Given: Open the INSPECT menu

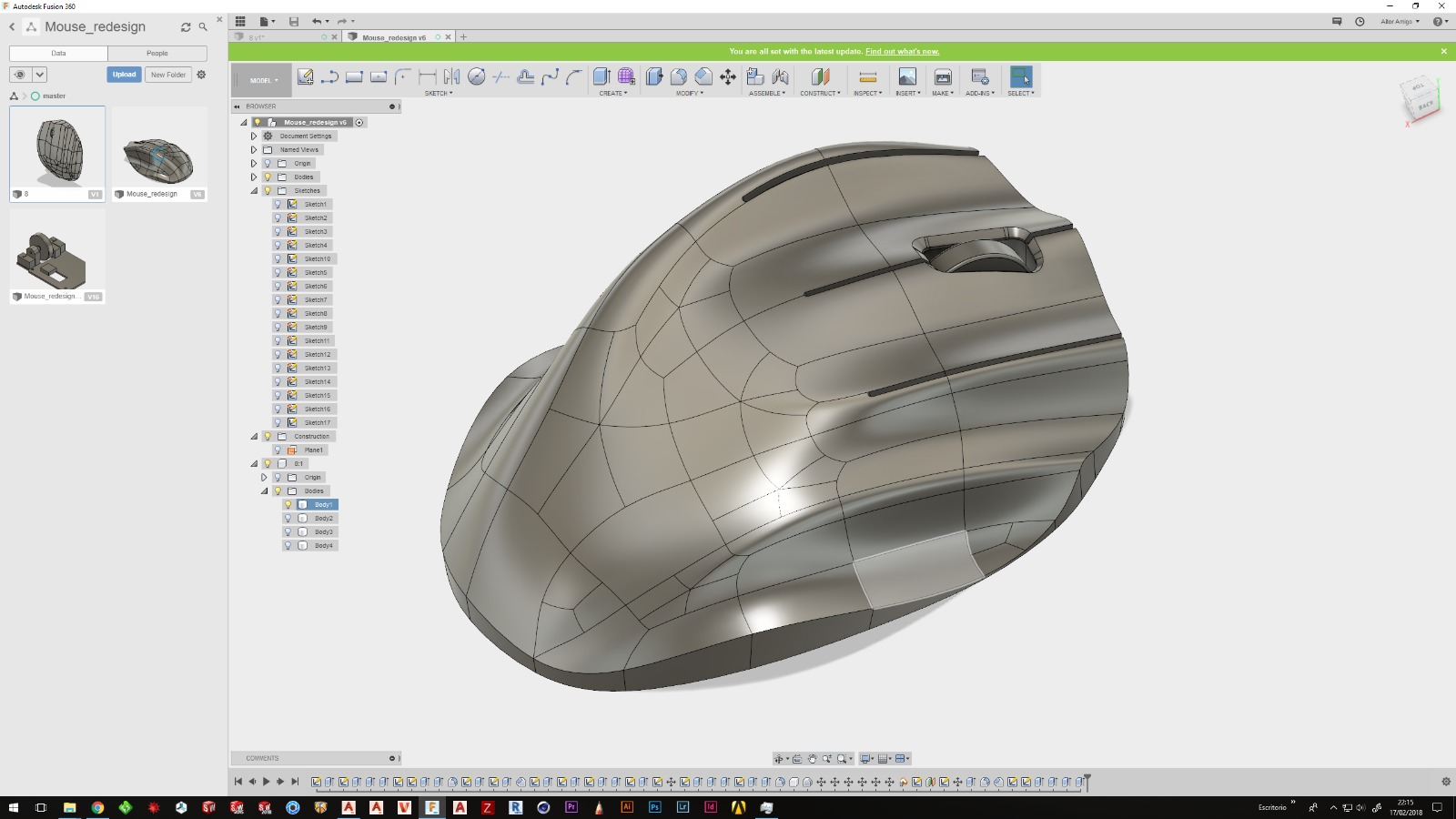Looking at the screenshot, I should 868,93.
